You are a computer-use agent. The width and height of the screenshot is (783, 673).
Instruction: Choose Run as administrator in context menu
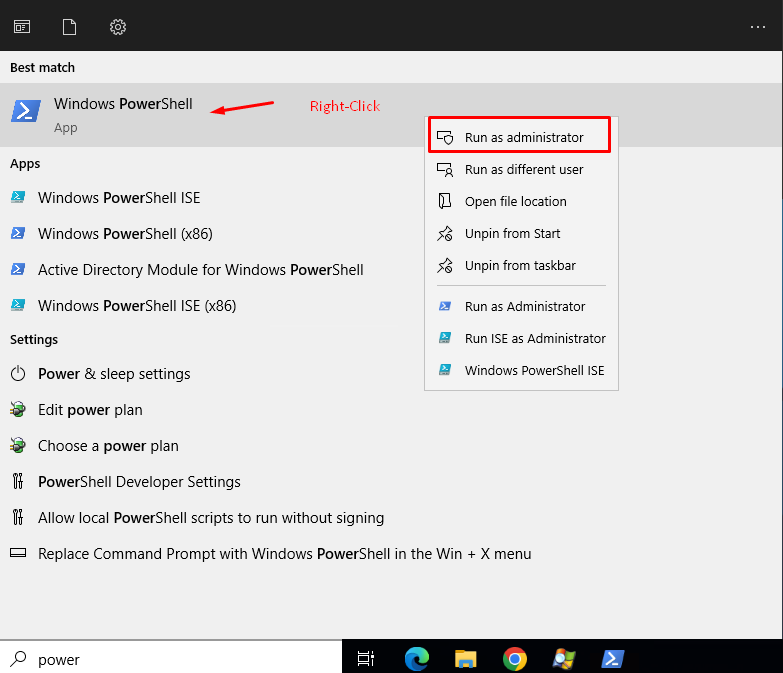click(523, 137)
